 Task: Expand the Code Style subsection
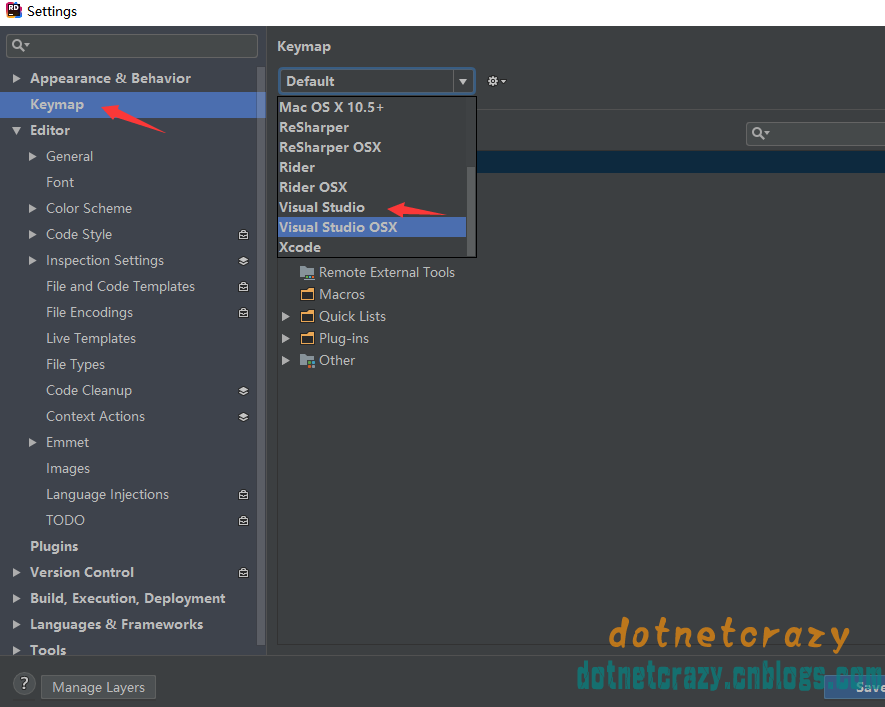(33, 234)
